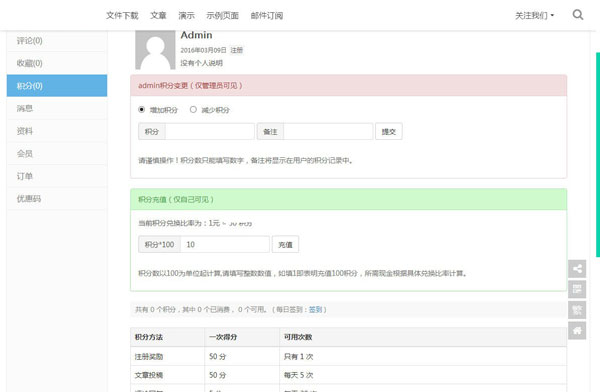The width and height of the screenshot is (600, 392).
Task: Open the 消息 sidebar tab
Action: pyautogui.click(x=57, y=108)
